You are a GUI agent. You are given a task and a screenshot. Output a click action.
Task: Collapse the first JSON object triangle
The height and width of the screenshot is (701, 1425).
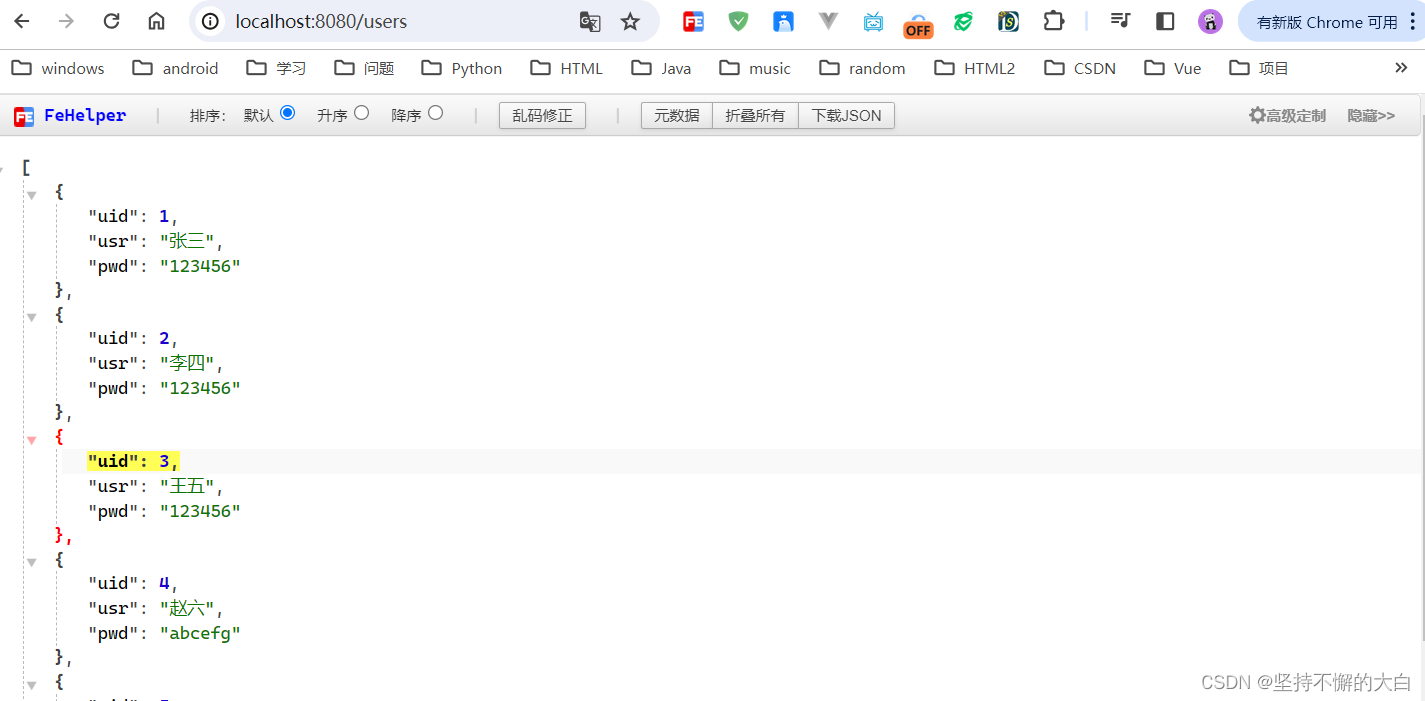coord(31,194)
